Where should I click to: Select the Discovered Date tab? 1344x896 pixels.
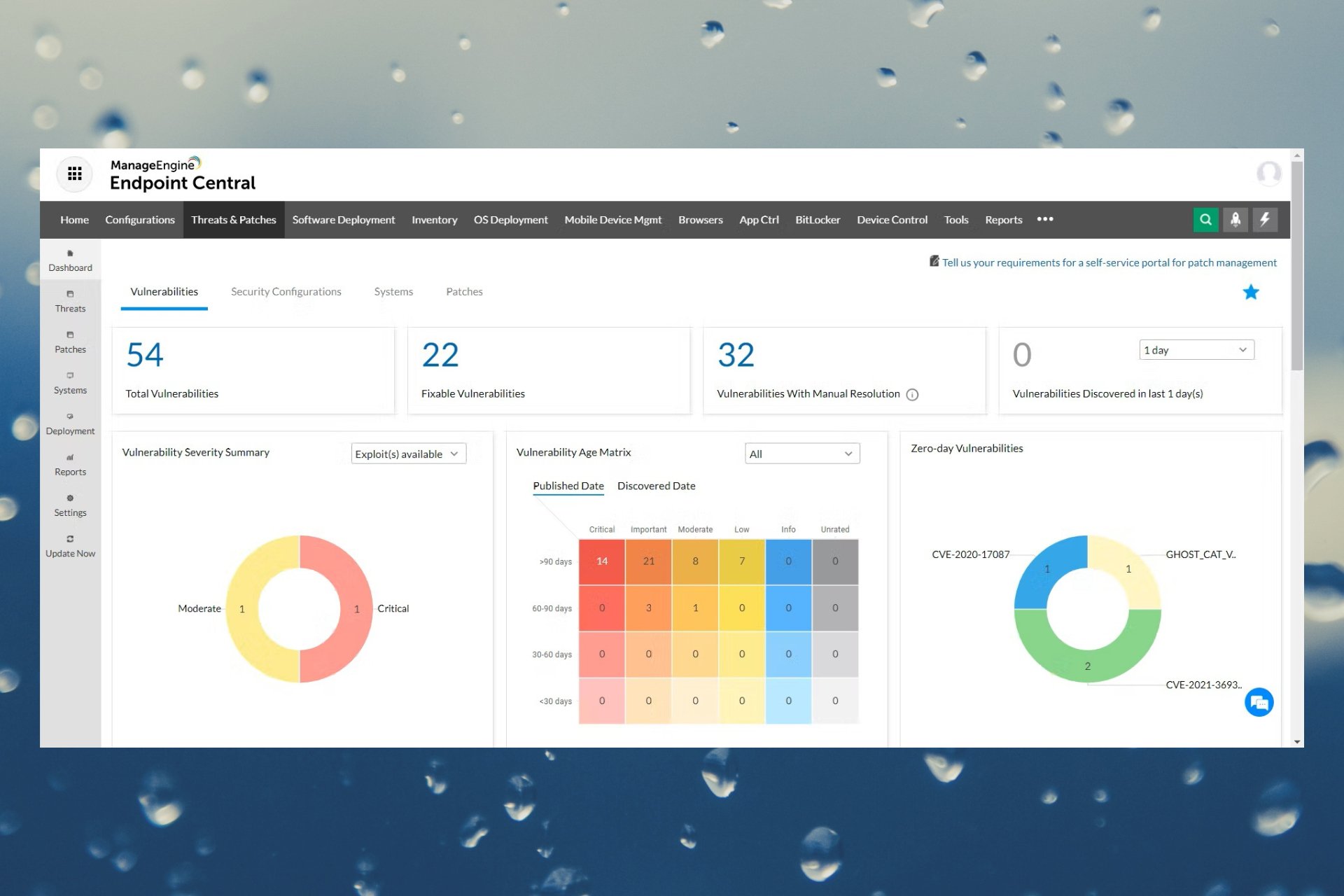click(656, 486)
